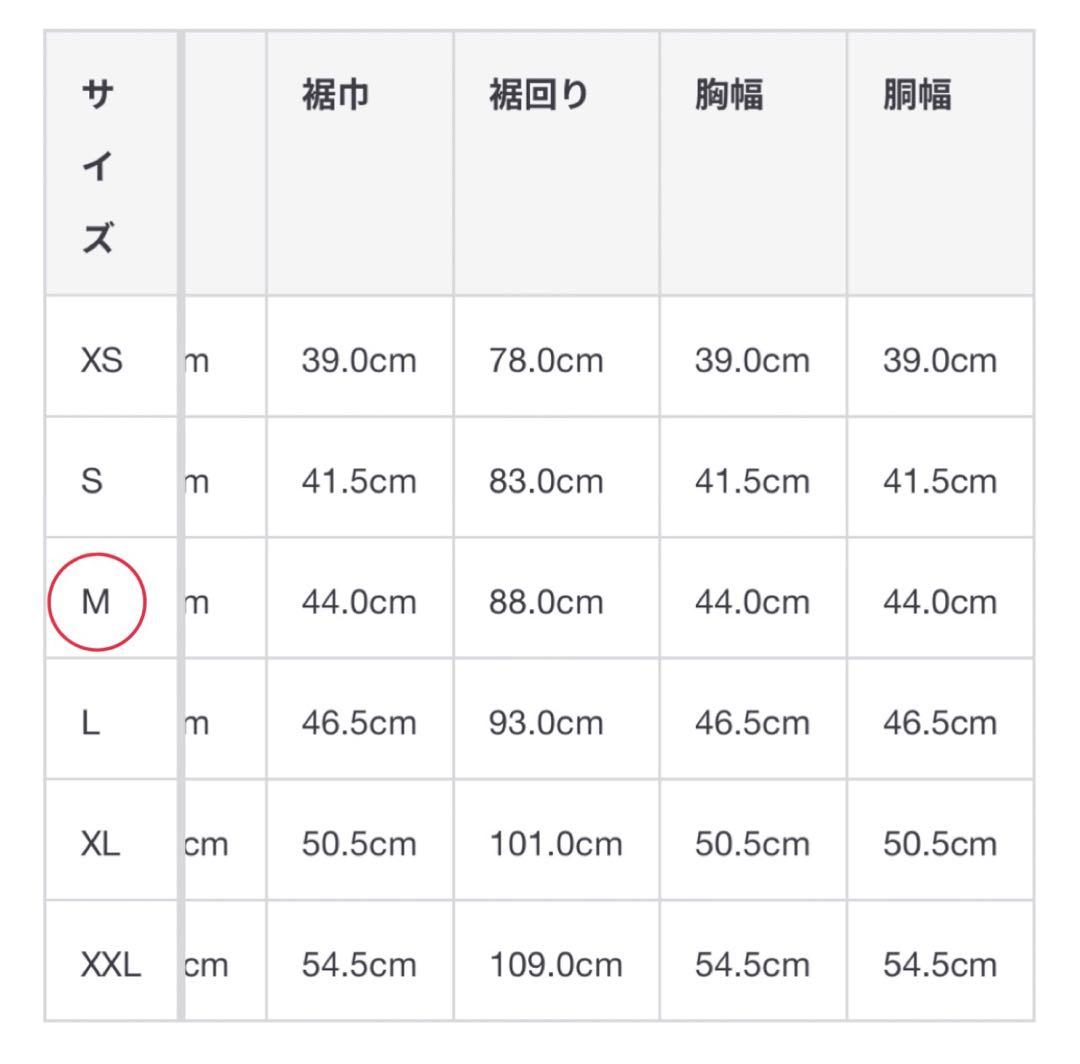
Task: Select the circled M size label
Action: pos(96,602)
